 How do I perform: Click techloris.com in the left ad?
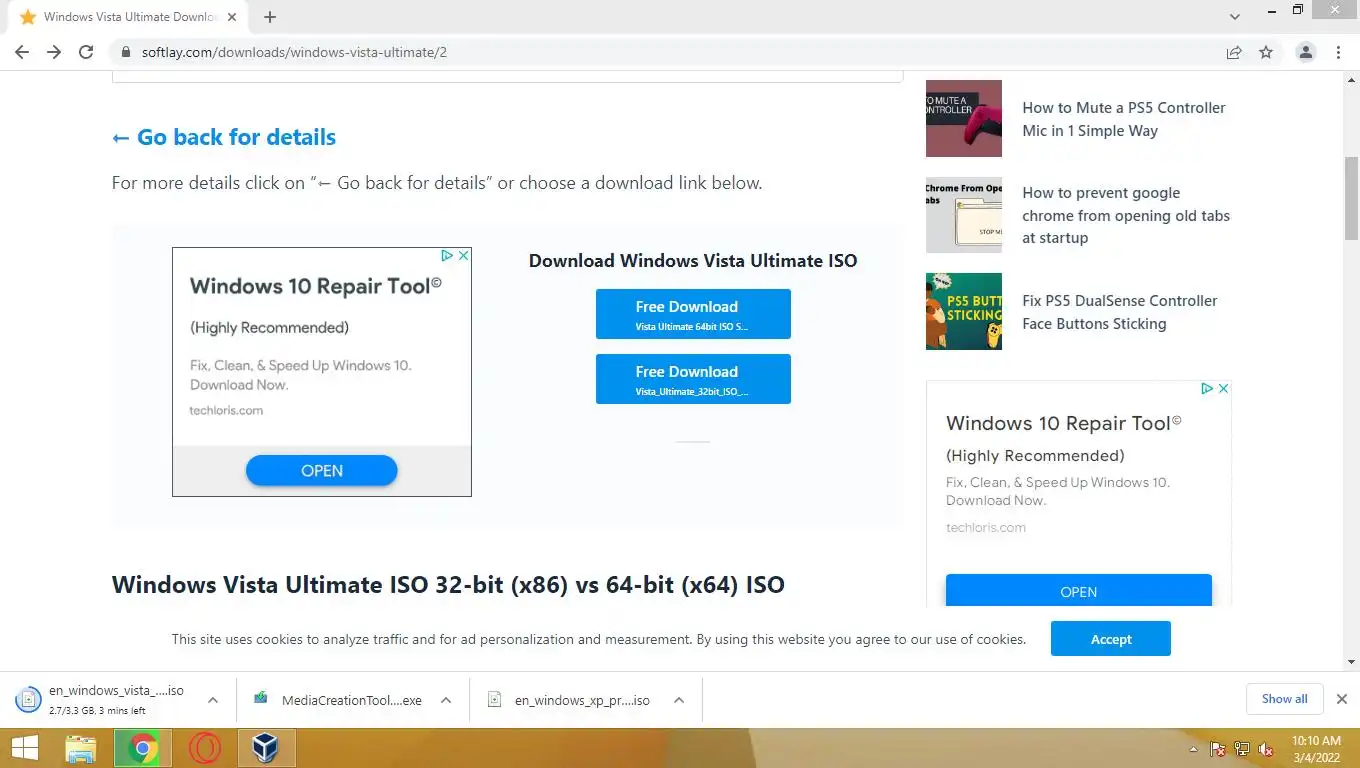coord(226,410)
